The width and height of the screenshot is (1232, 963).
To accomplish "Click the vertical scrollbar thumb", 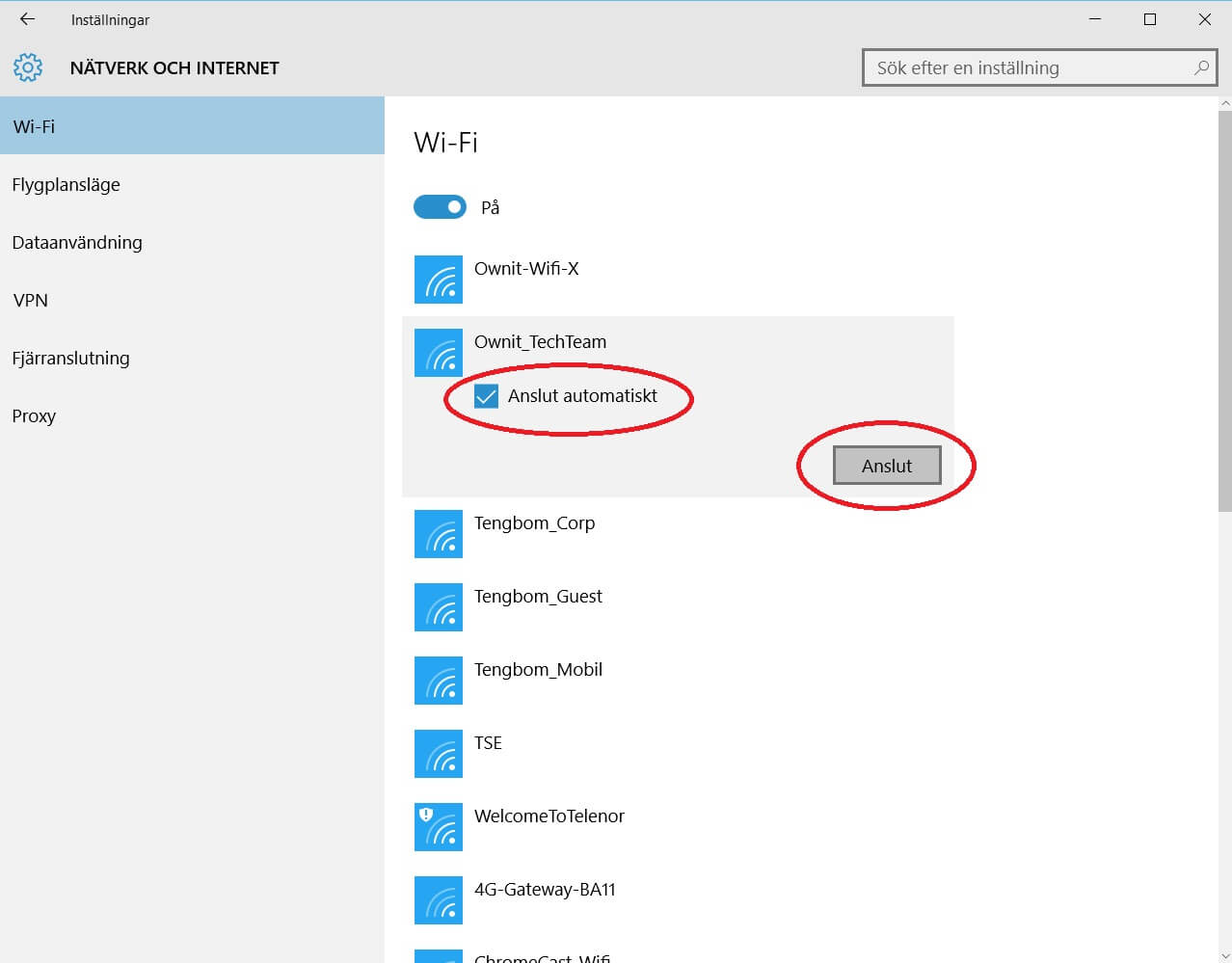I will (x=1225, y=310).
